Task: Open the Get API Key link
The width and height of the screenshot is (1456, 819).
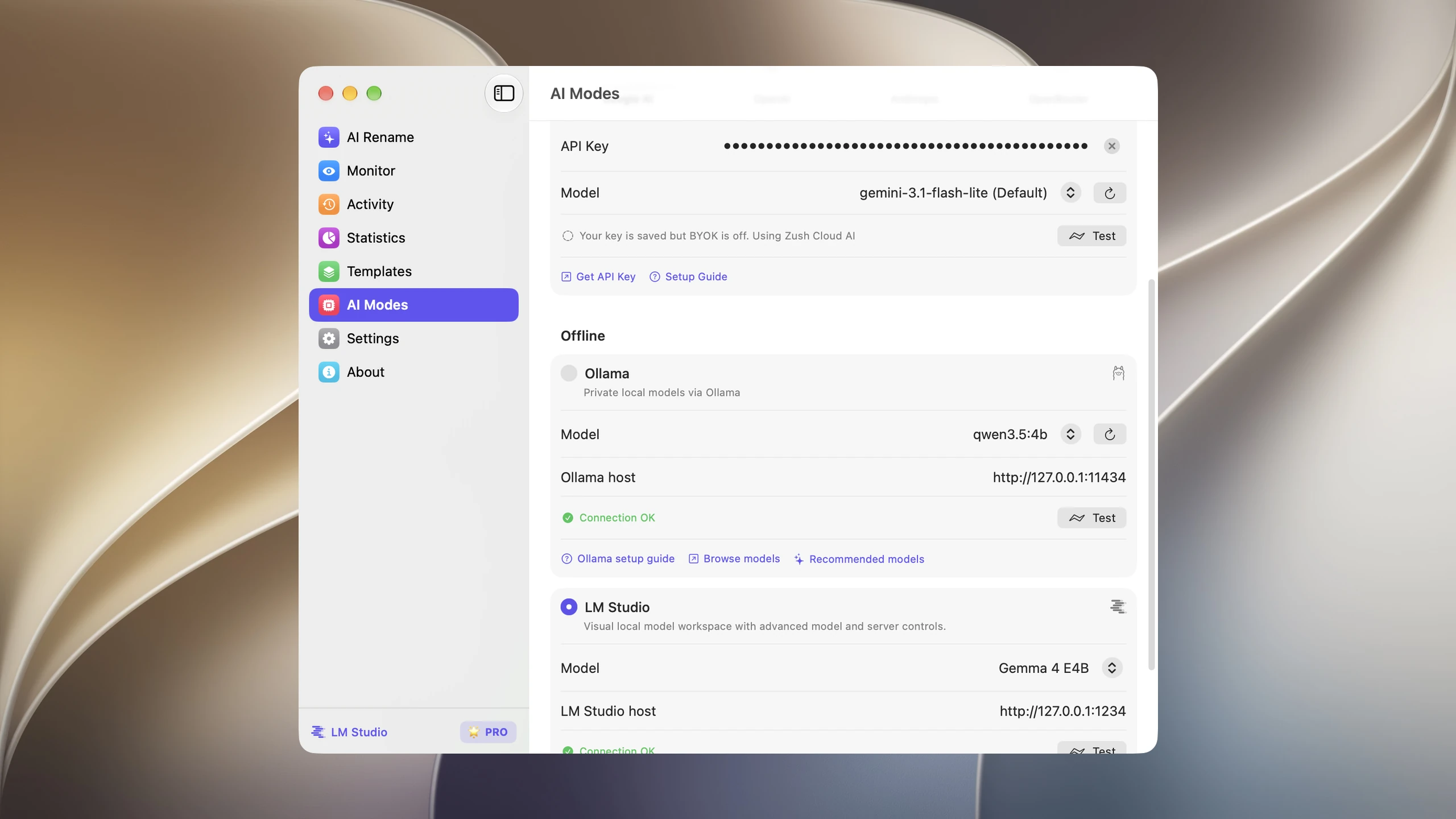Action: (598, 276)
